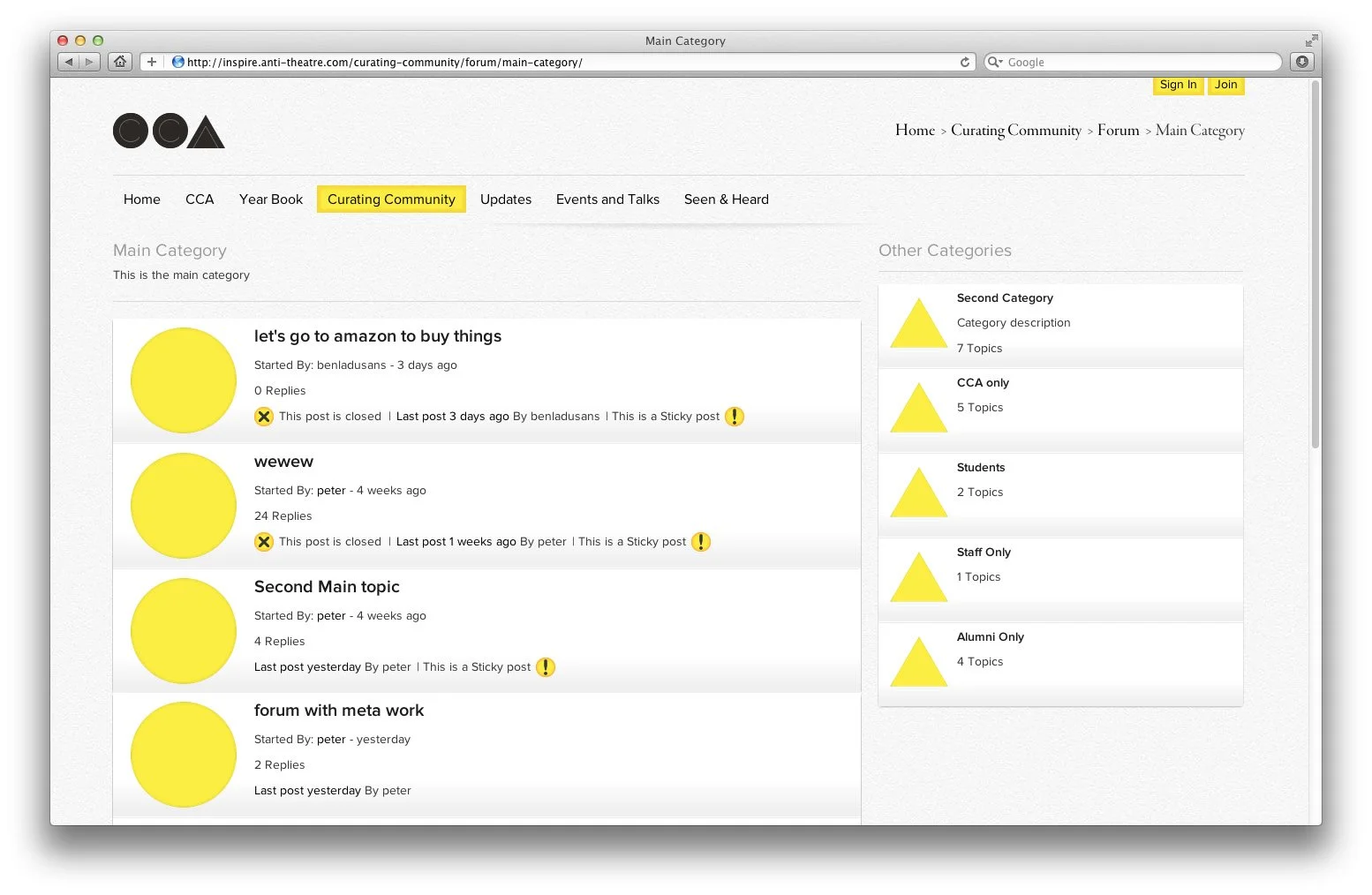Reload the page with the refresh icon

click(965, 62)
